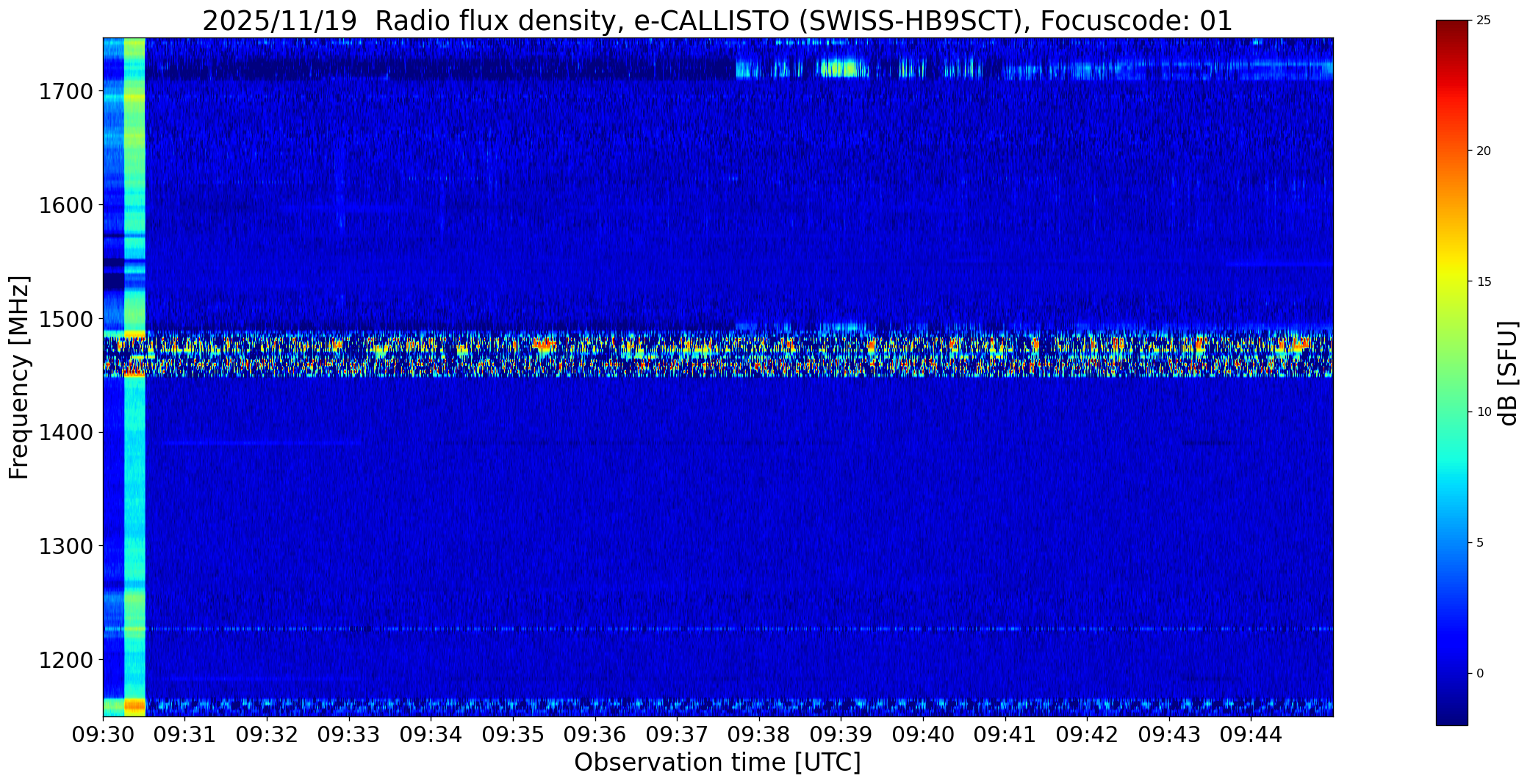Click the 09:32 time tick label

(x=267, y=735)
